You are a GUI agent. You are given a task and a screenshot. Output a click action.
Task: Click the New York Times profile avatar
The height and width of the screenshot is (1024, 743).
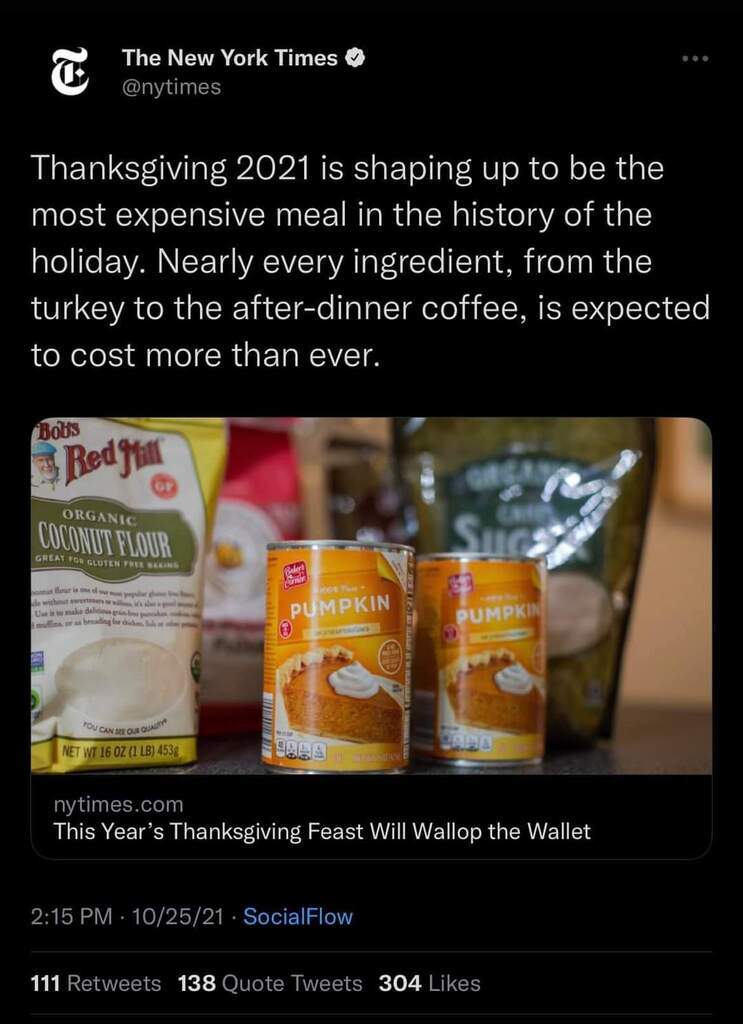coord(70,71)
